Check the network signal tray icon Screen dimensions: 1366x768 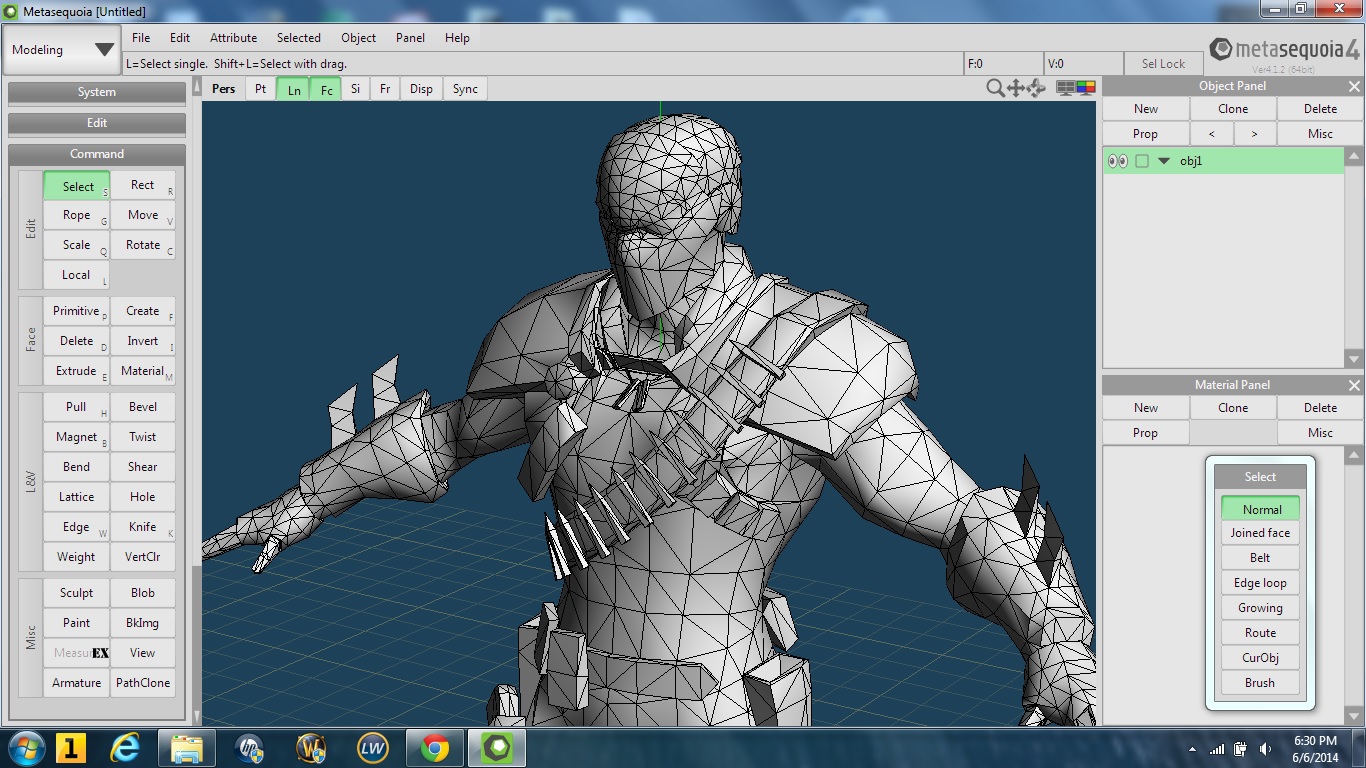[x=1217, y=749]
